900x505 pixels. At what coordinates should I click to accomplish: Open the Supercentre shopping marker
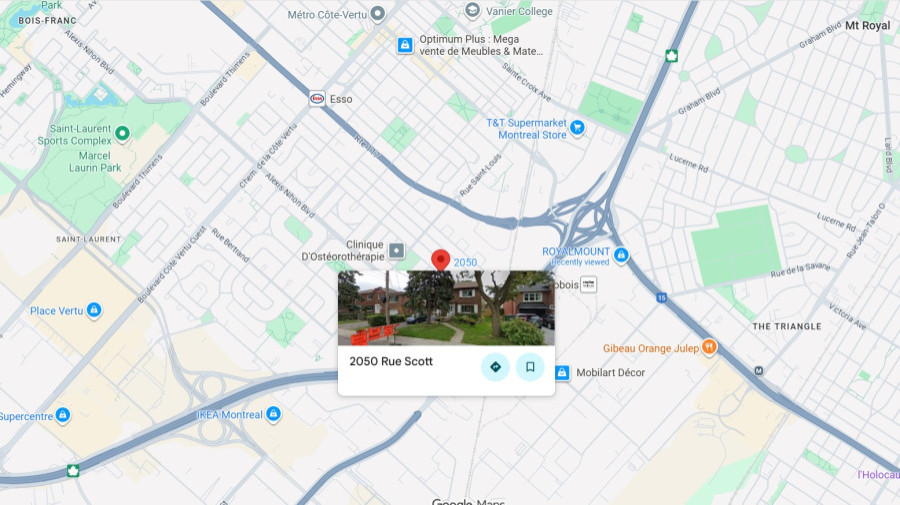(63, 414)
